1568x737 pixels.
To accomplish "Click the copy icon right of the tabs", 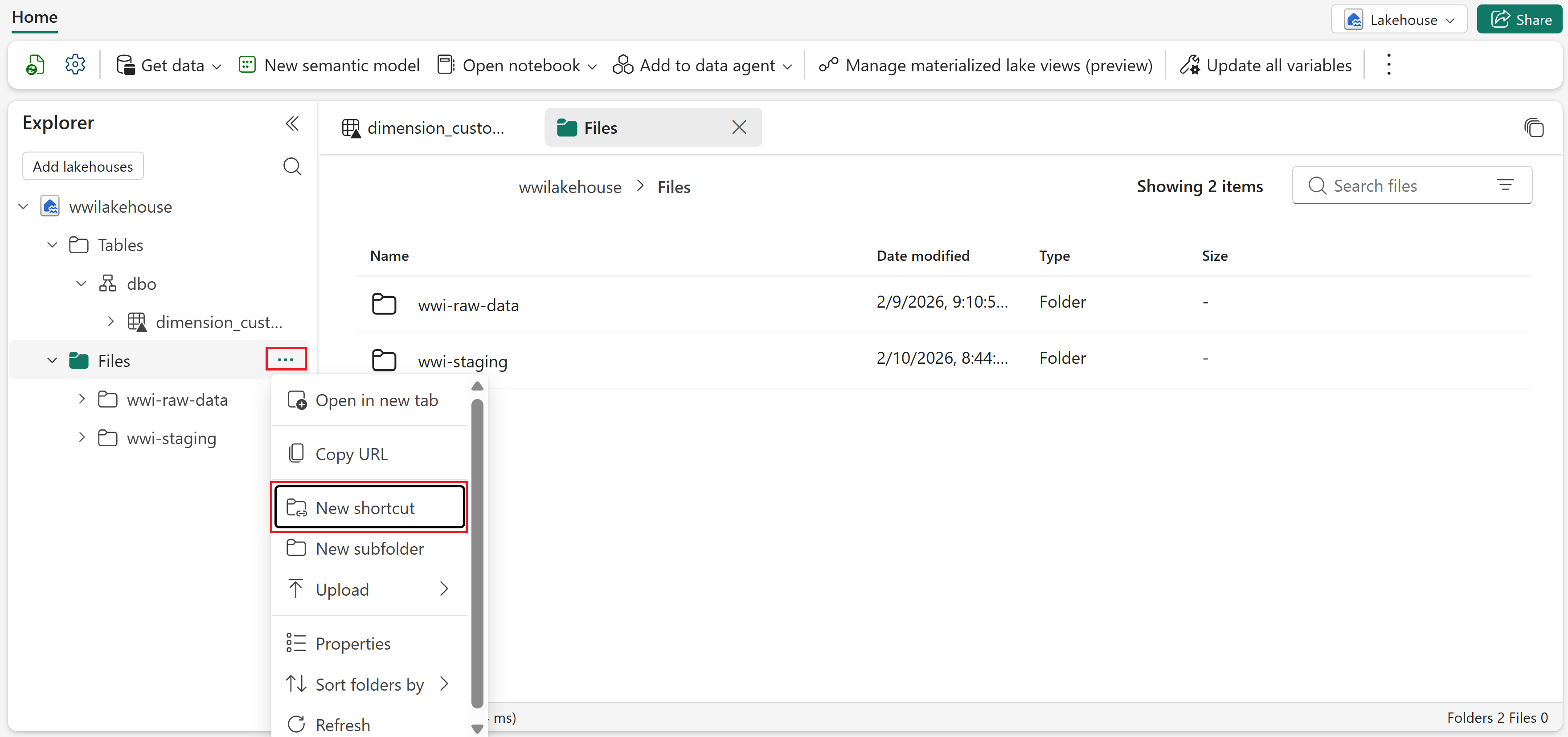I will click(1535, 128).
